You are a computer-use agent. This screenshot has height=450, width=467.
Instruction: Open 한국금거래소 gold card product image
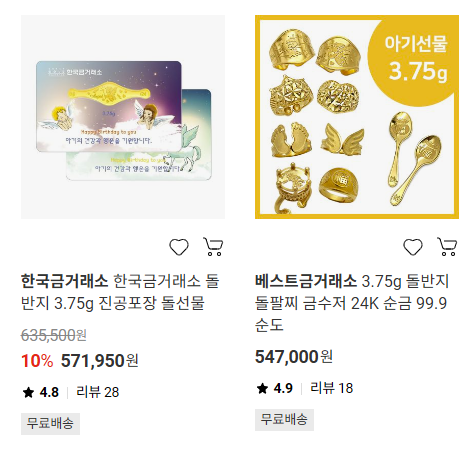(x=123, y=117)
